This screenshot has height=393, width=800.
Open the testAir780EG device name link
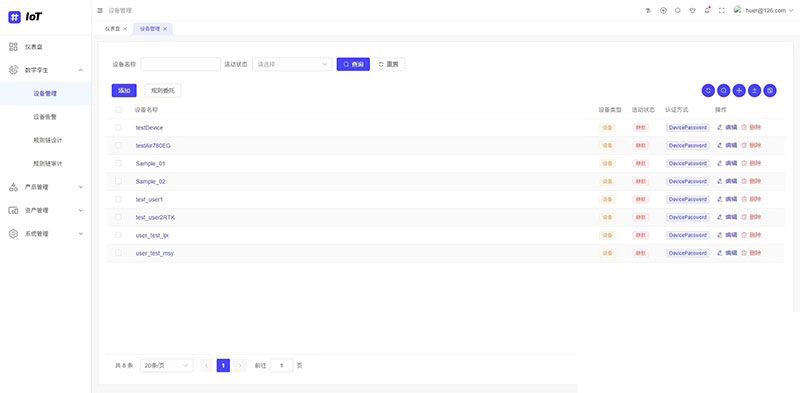[x=153, y=145]
